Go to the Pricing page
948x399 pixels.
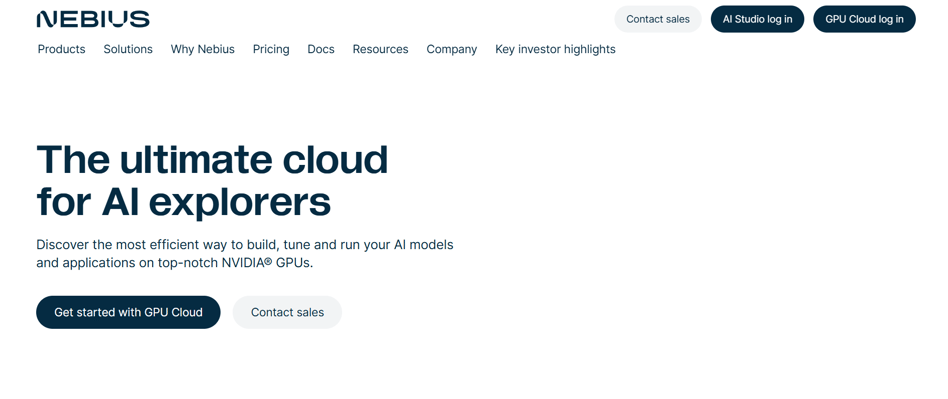click(271, 50)
